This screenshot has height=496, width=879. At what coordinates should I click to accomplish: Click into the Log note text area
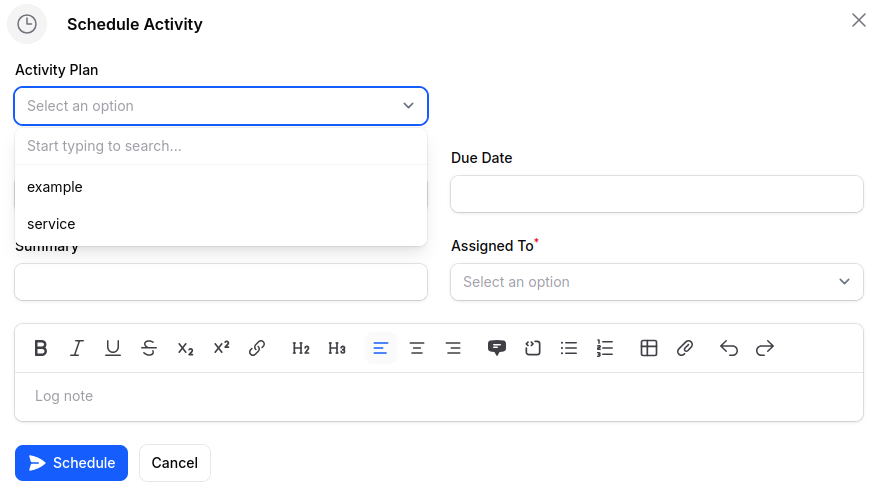coord(439,396)
